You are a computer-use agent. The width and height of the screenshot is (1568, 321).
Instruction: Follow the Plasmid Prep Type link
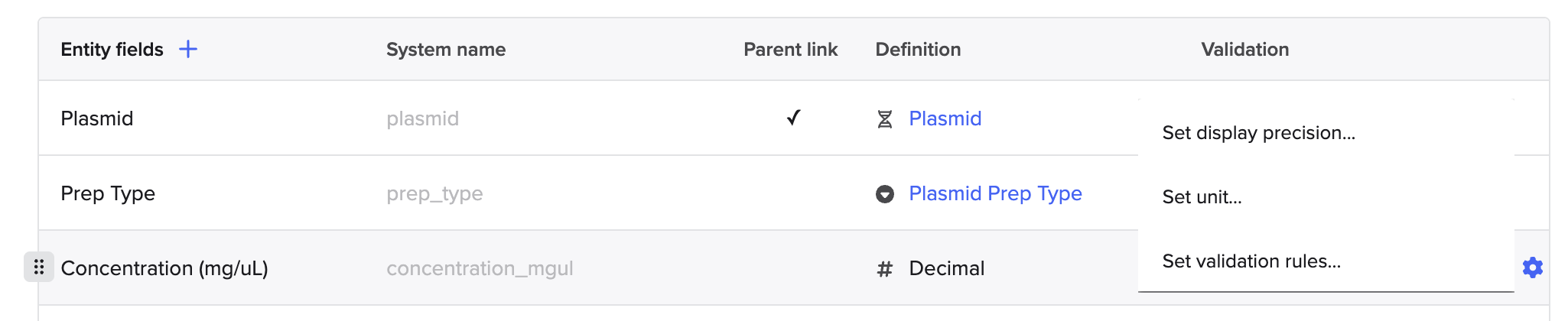pyautogui.click(x=995, y=193)
